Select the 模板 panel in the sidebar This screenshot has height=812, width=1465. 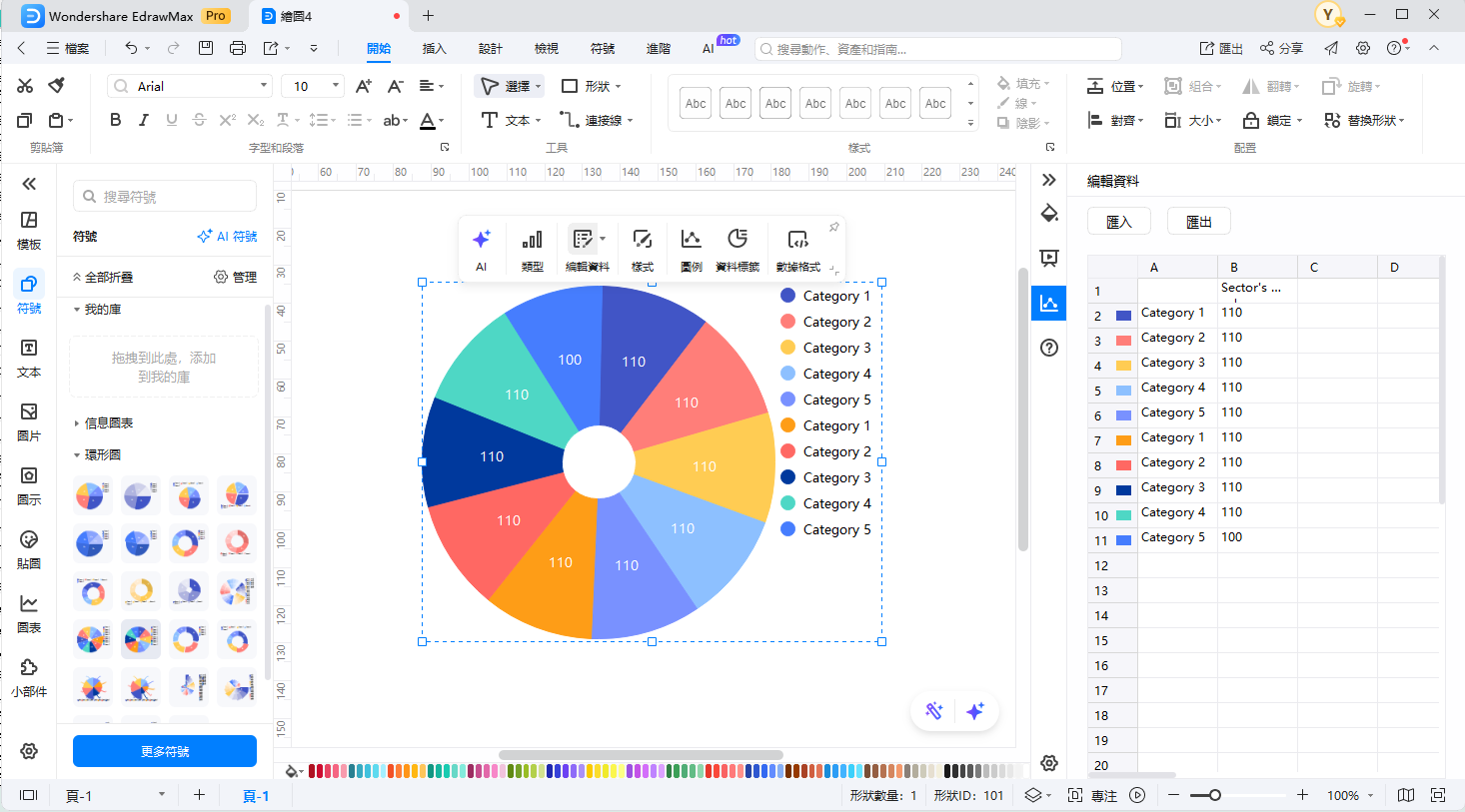coord(29,227)
